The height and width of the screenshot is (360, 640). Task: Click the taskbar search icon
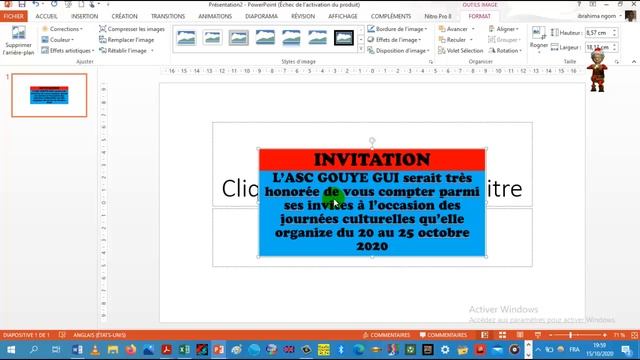coord(34,350)
